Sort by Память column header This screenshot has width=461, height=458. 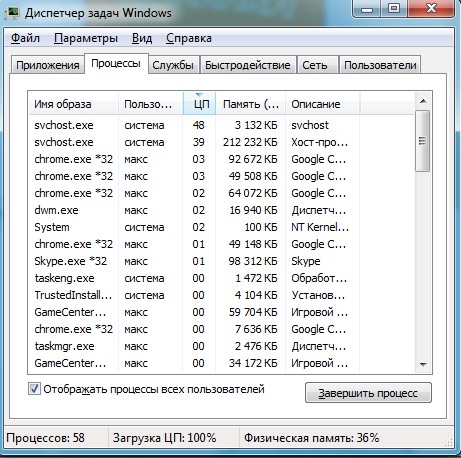coord(250,104)
